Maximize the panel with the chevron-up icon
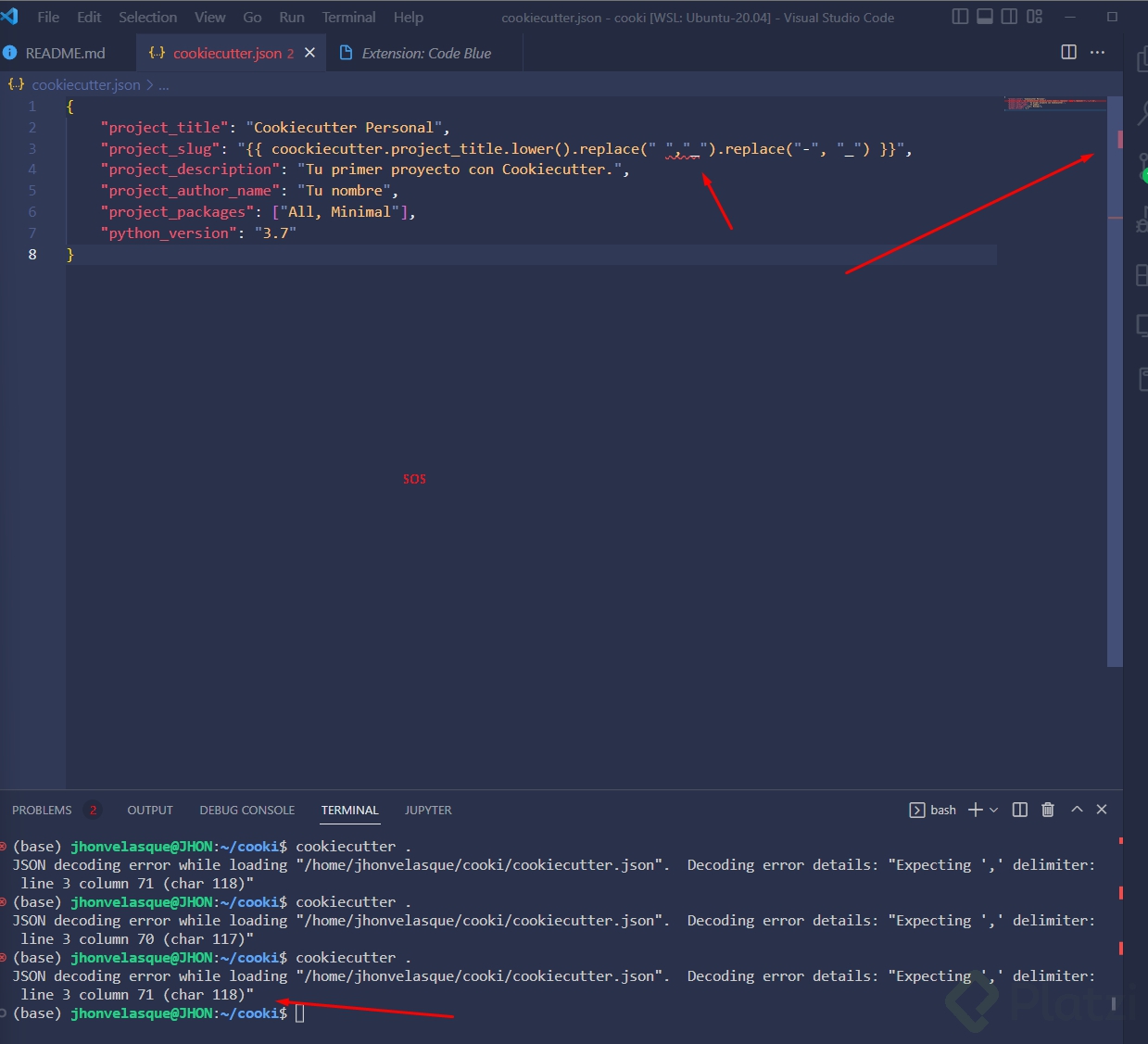1148x1044 pixels. [1077, 810]
